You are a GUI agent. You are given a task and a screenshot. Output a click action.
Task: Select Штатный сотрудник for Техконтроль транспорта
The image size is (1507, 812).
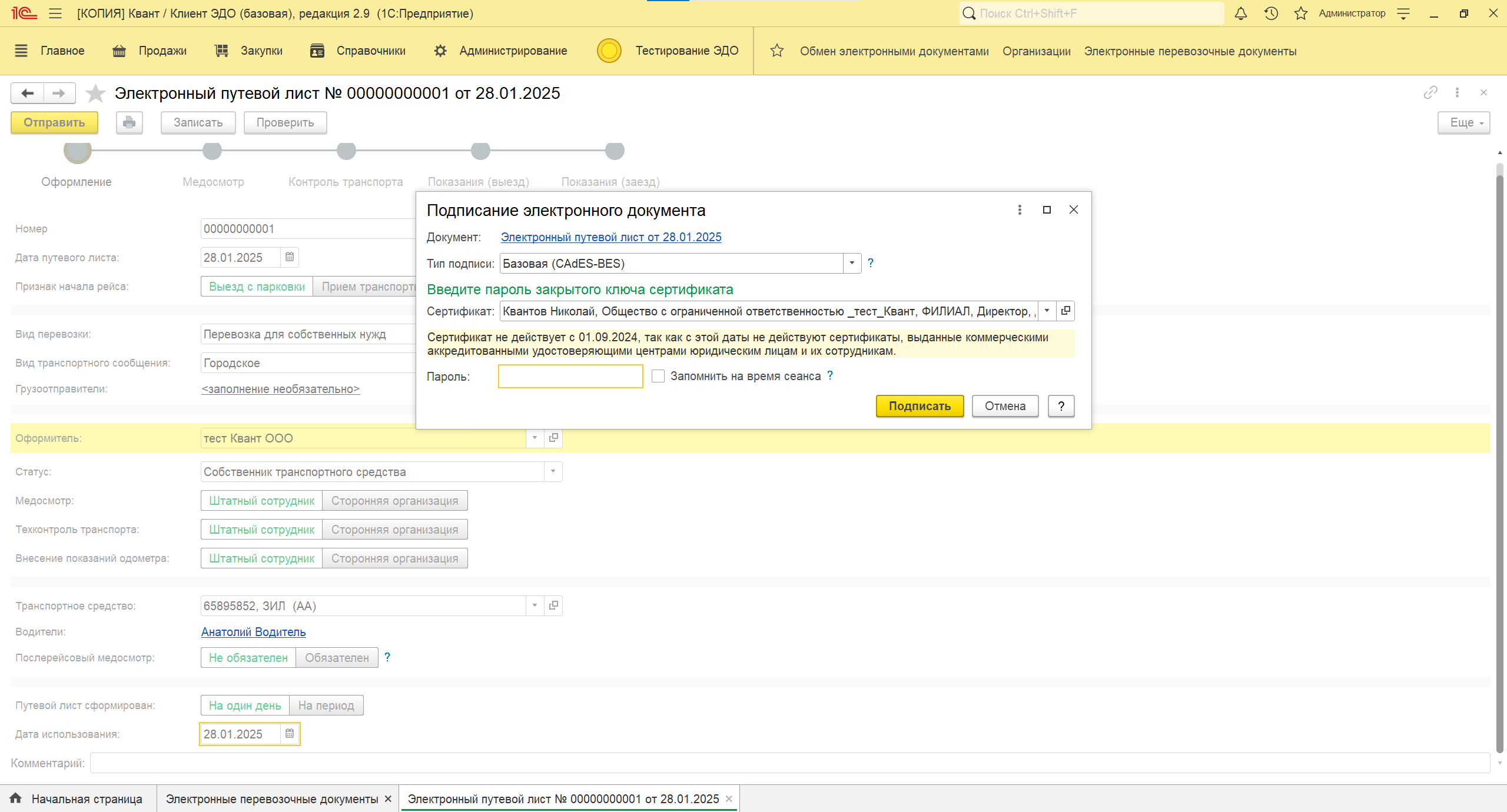[262, 530]
